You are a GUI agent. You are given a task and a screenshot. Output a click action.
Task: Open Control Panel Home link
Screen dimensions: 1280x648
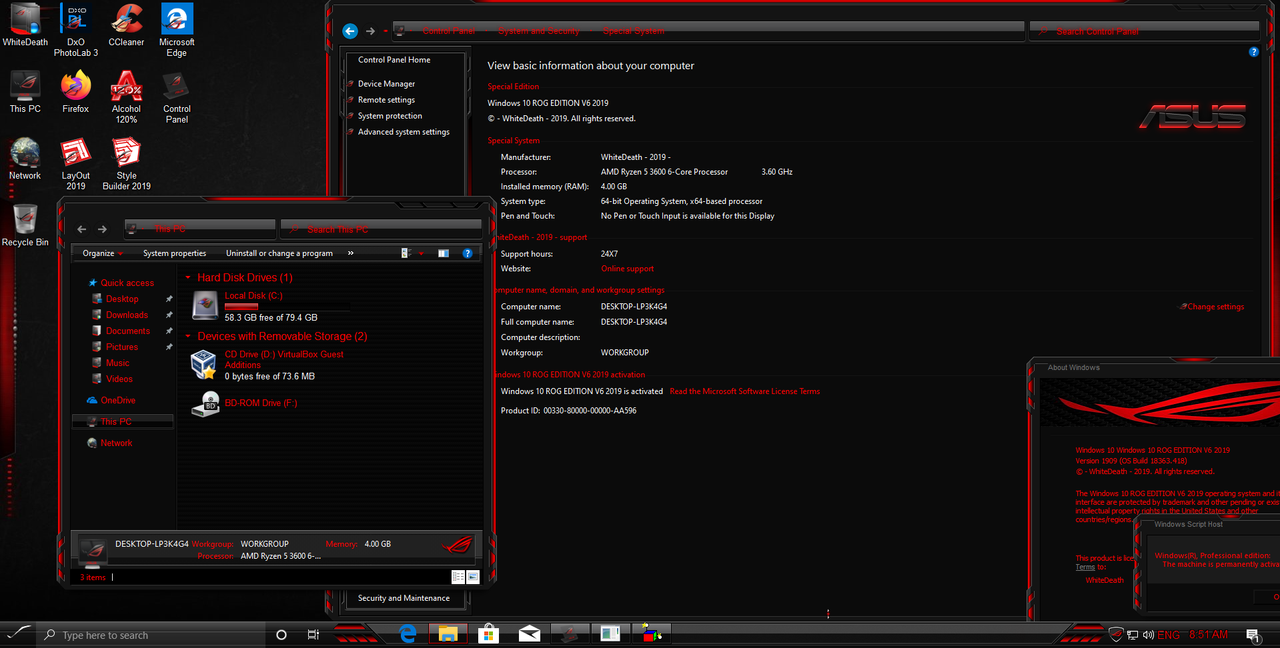[394, 60]
